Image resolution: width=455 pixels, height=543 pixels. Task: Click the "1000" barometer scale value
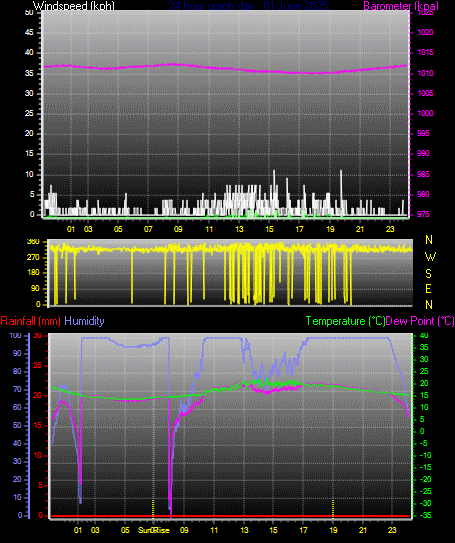pos(425,113)
